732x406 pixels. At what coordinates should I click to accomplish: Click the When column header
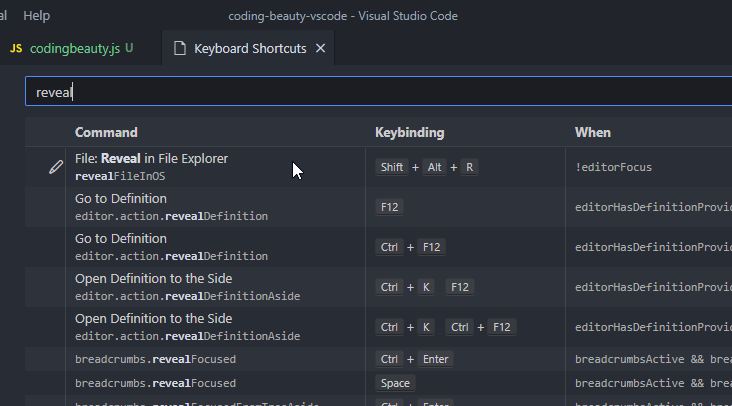click(x=592, y=132)
